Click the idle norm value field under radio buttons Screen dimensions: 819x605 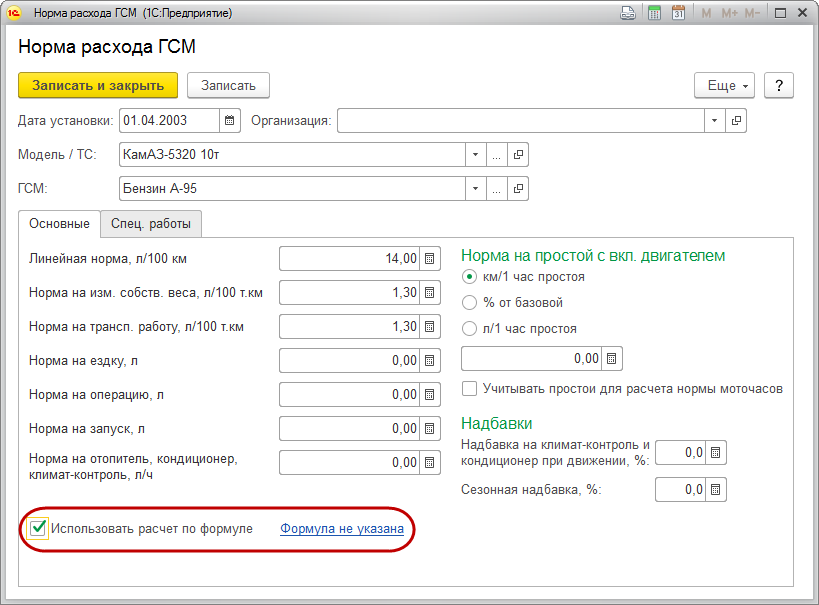532,358
